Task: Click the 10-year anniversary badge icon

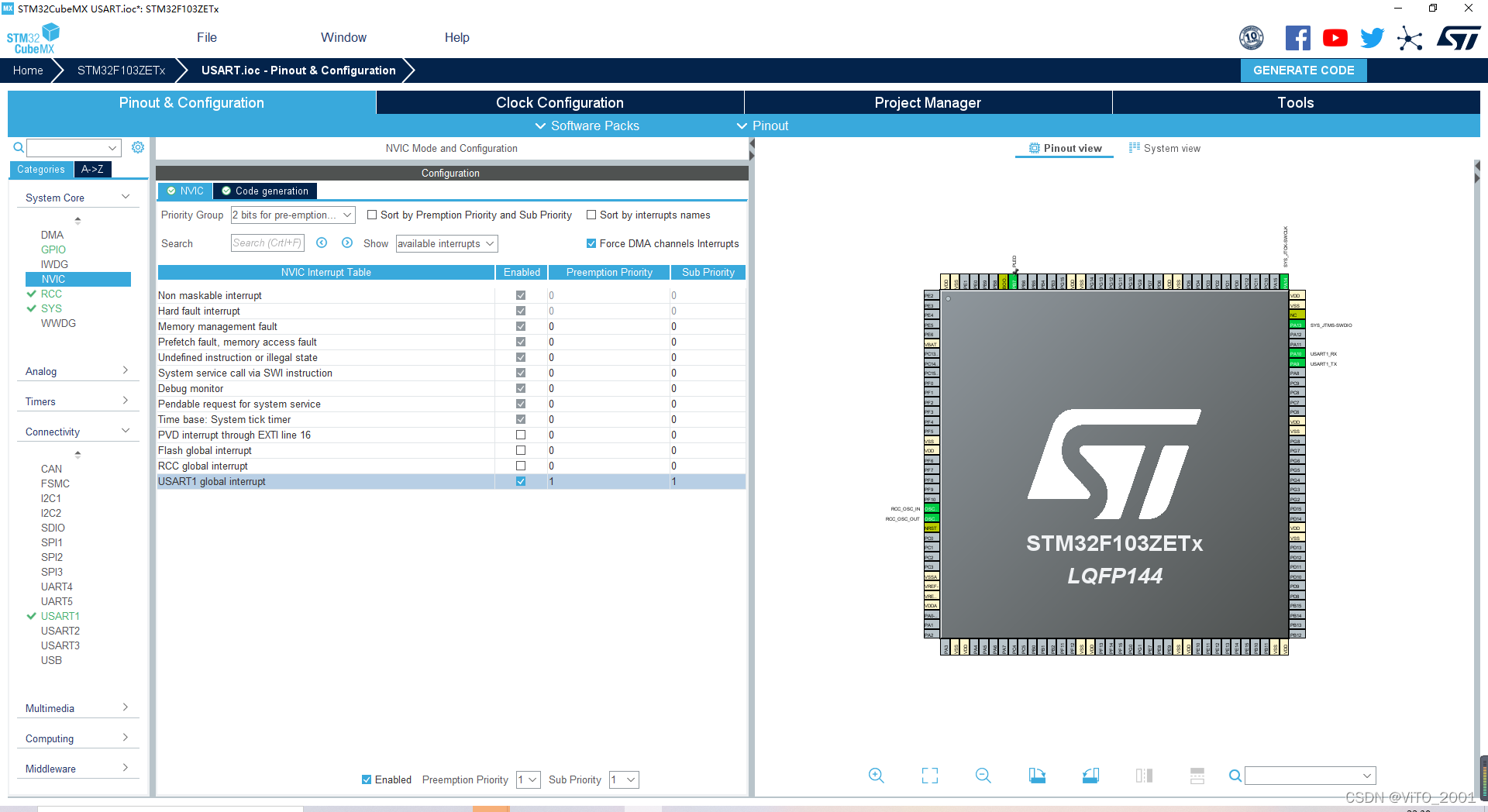Action: [x=1251, y=38]
